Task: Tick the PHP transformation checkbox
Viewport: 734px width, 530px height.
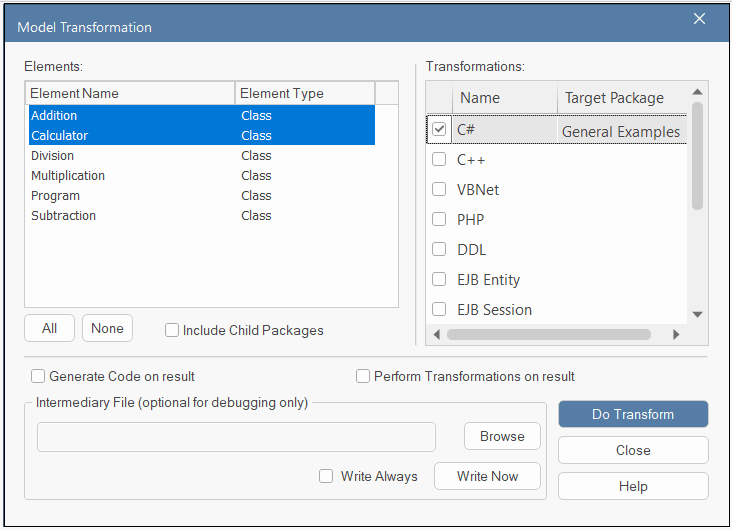Action: tap(439, 219)
